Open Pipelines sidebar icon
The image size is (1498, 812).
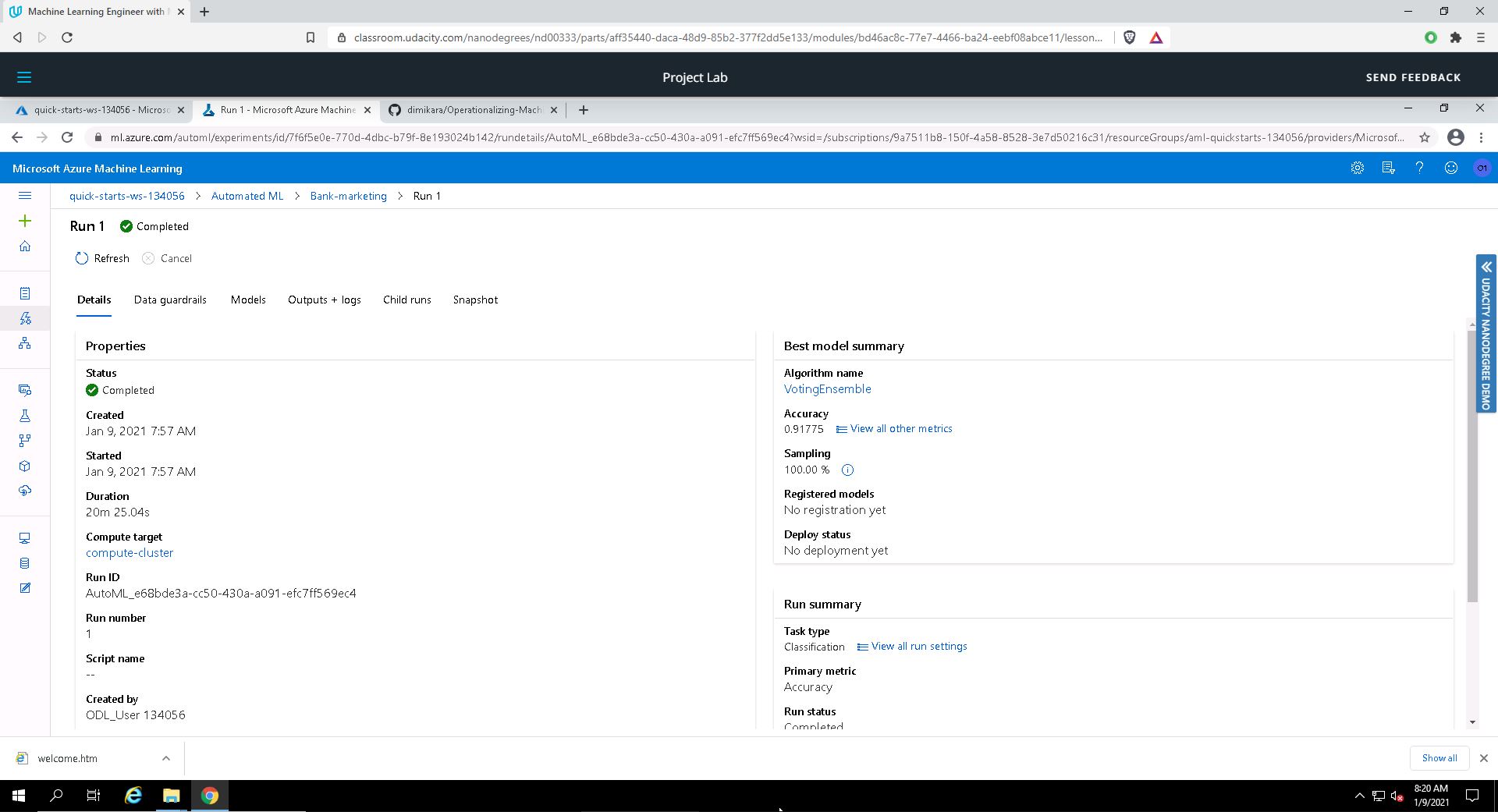25,441
